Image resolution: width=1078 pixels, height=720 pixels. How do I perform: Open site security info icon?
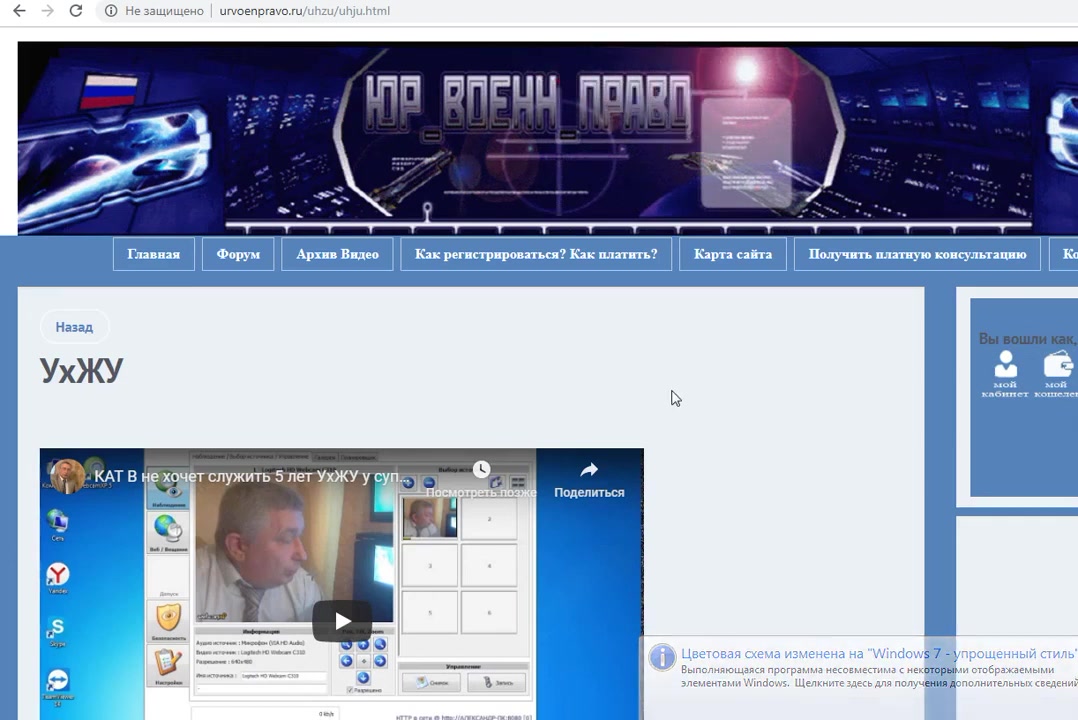click(111, 11)
